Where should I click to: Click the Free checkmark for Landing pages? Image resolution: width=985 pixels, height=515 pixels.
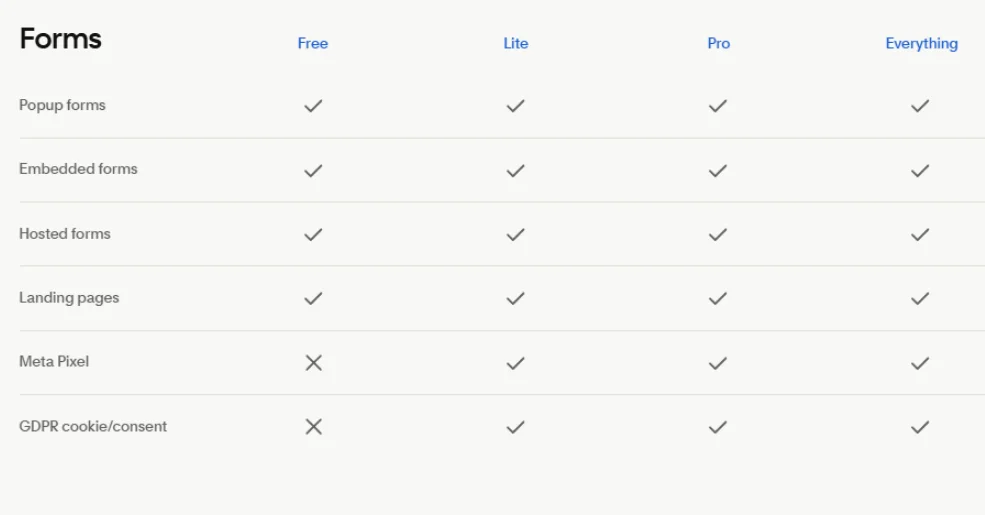[313, 298]
